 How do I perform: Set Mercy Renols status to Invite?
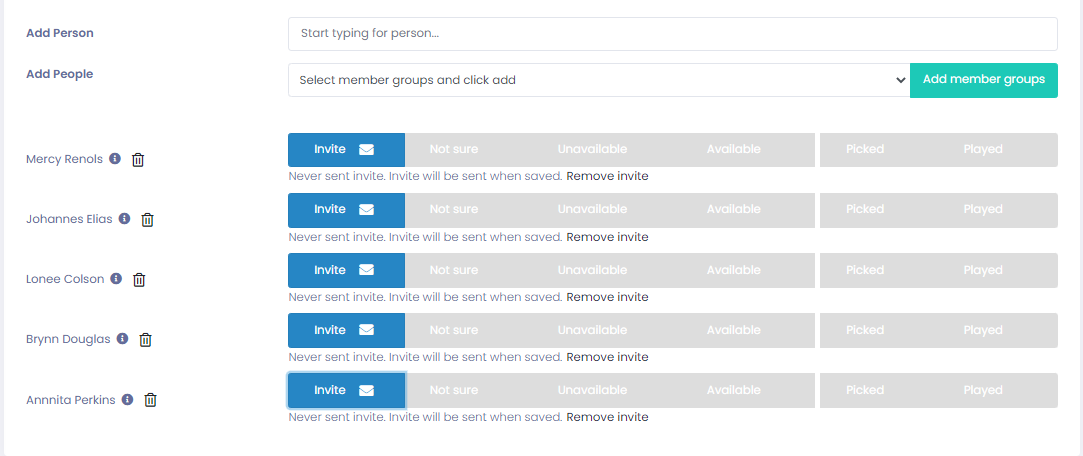(346, 149)
